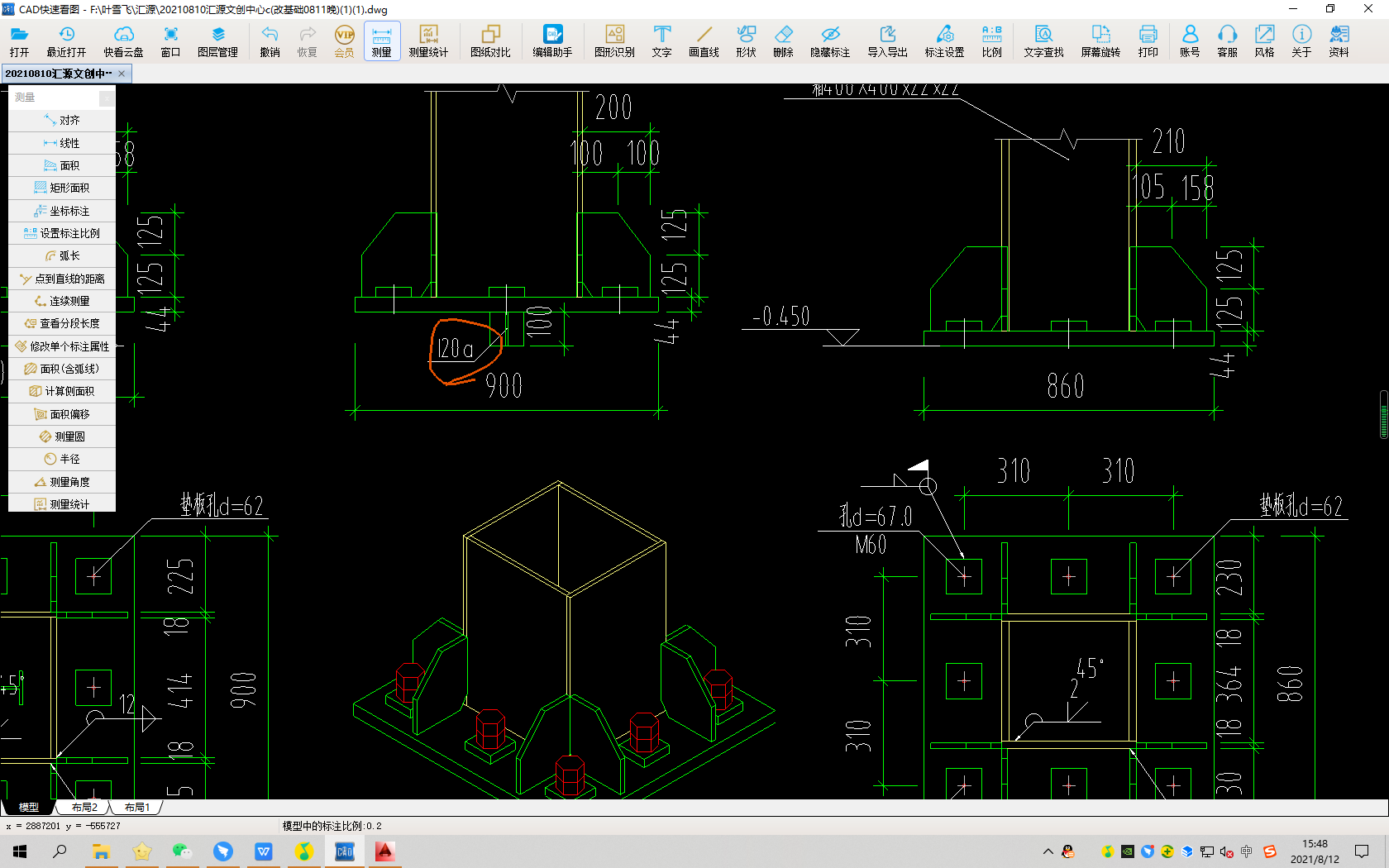Choose 测量圆 measure circle
This screenshot has width=1389, height=868.
tap(62, 436)
